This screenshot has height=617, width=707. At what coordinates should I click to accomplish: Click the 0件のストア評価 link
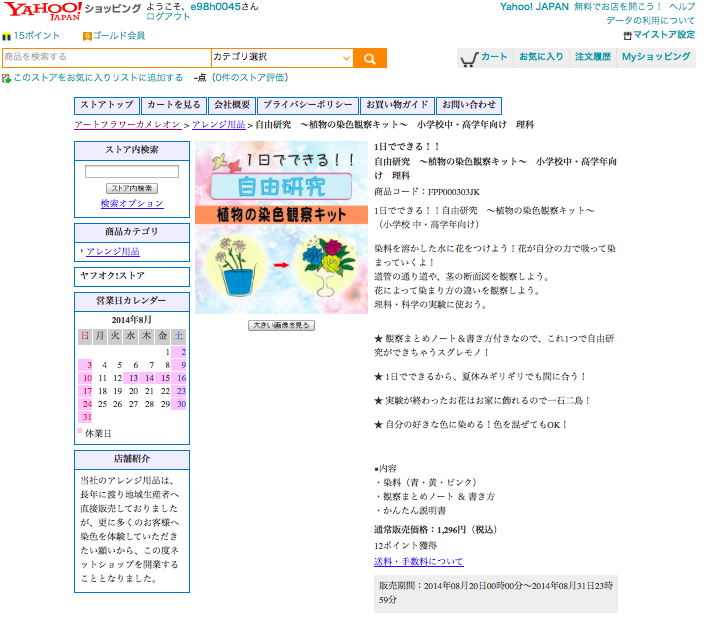[x=249, y=78]
